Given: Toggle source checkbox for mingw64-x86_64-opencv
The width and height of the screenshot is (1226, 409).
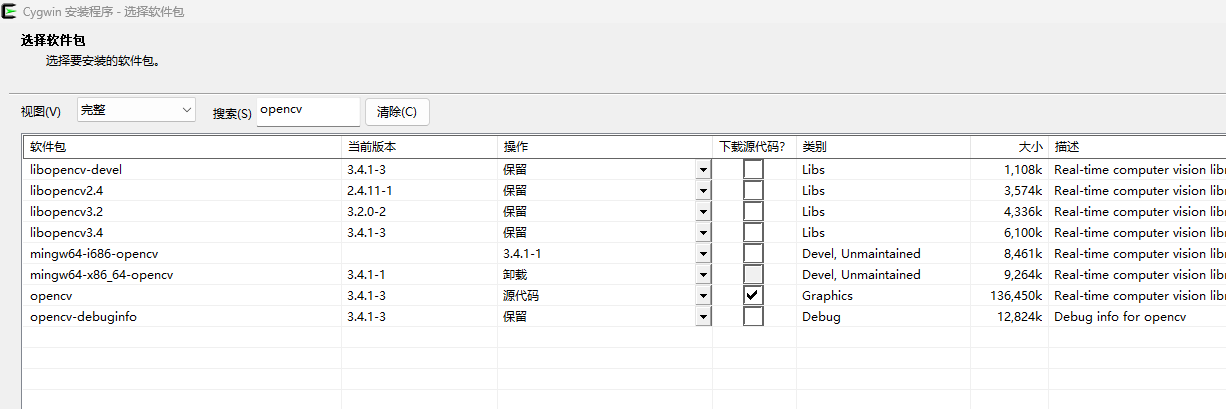Looking at the screenshot, I should tap(753, 275).
